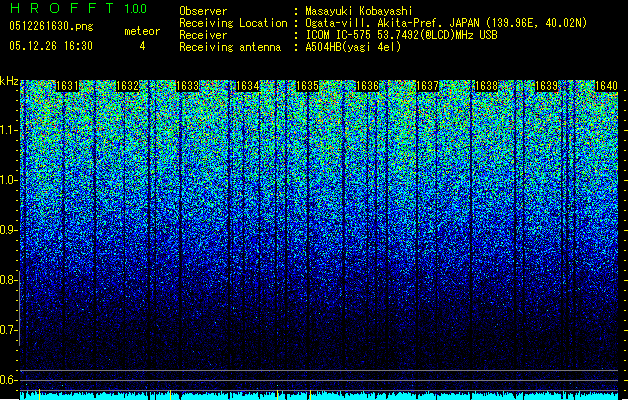Click the 1638 time marker
The height and width of the screenshot is (400, 629).
click(x=487, y=86)
